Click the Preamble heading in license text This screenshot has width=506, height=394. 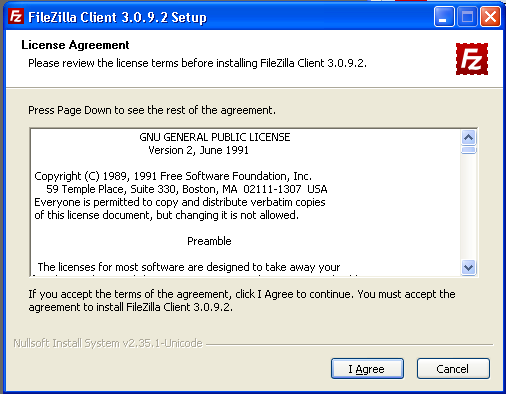[x=209, y=241]
